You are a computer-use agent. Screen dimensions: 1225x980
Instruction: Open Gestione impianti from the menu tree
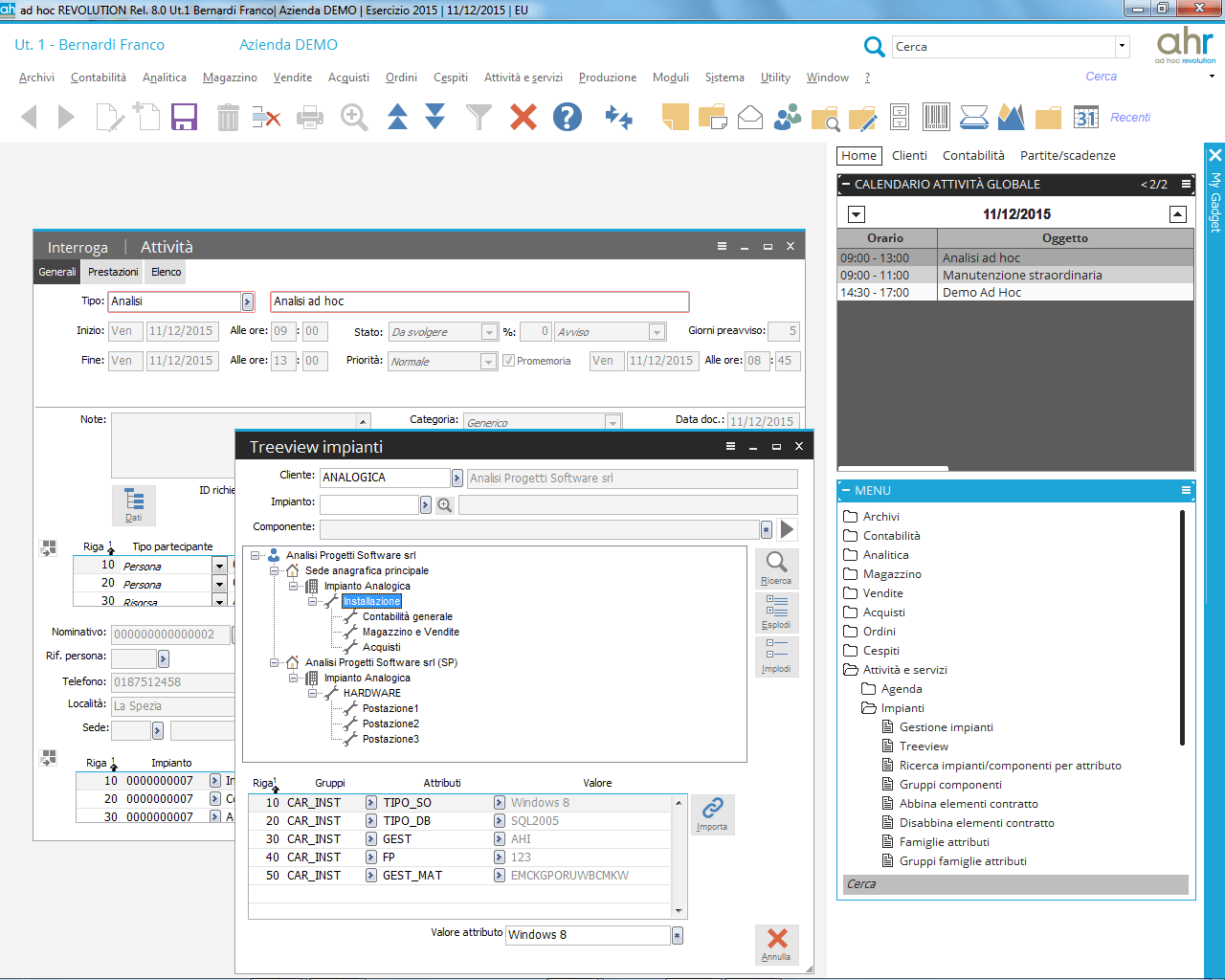(x=946, y=727)
